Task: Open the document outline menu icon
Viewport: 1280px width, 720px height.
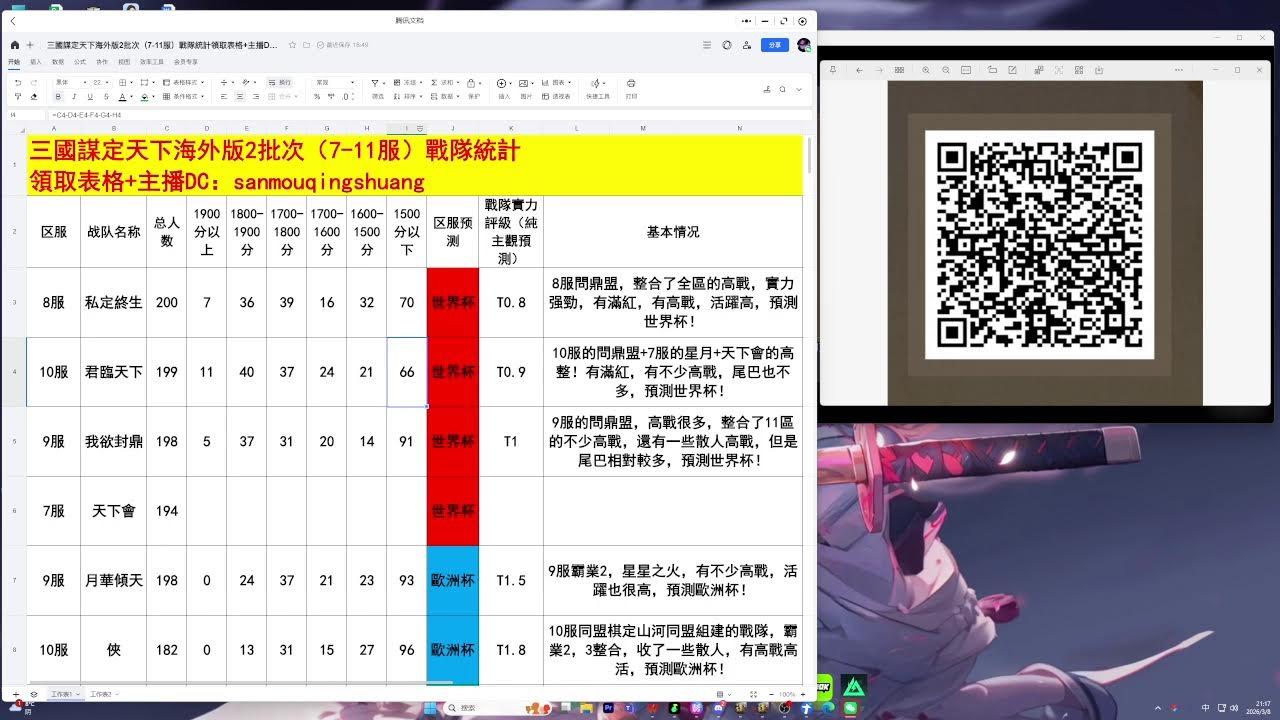Action: (706, 45)
